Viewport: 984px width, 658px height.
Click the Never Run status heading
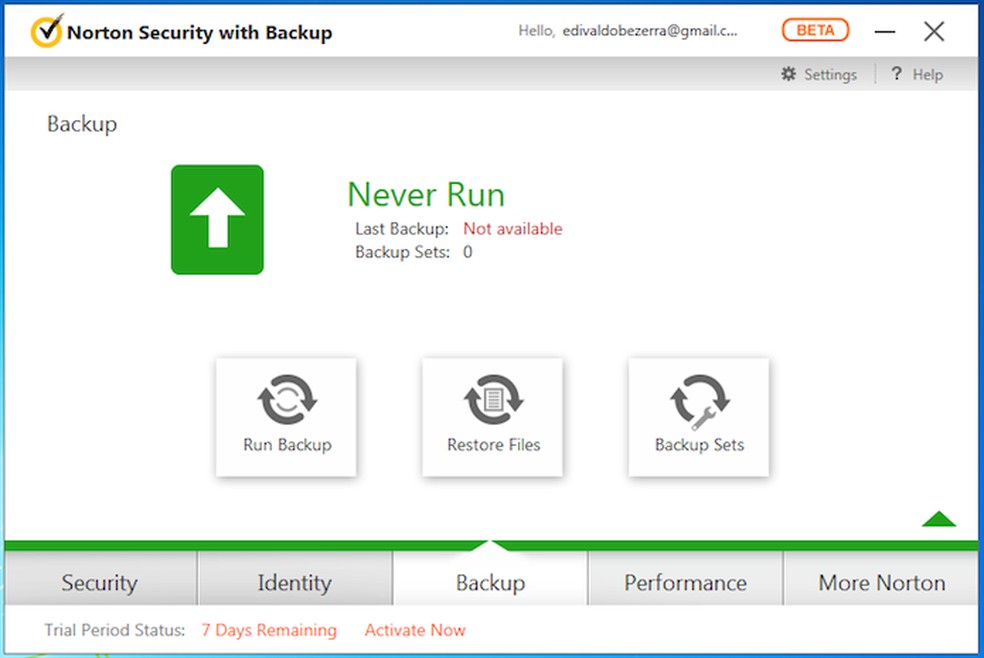click(x=426, y=195)
